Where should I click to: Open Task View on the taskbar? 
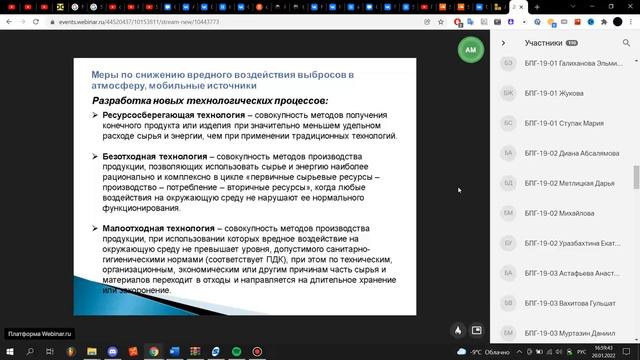(50, 351)
